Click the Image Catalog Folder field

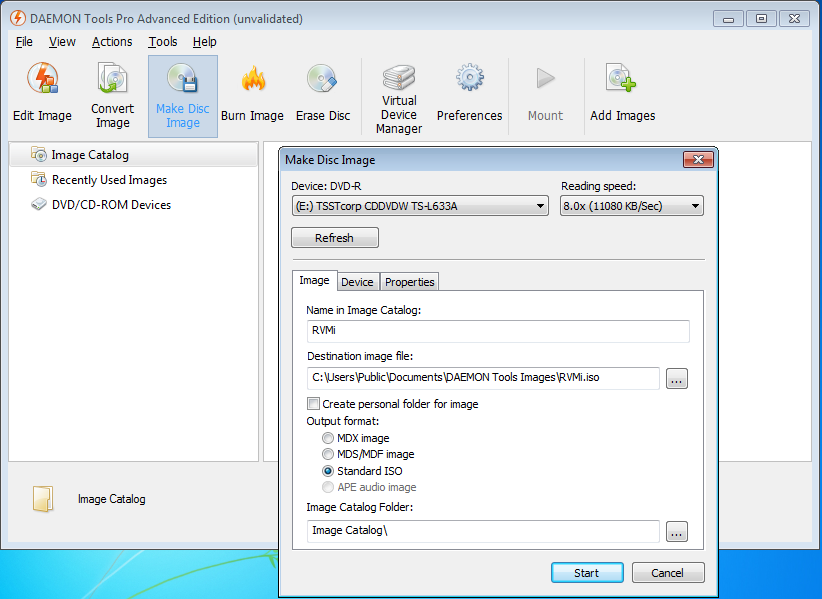[x=483, y=531]
